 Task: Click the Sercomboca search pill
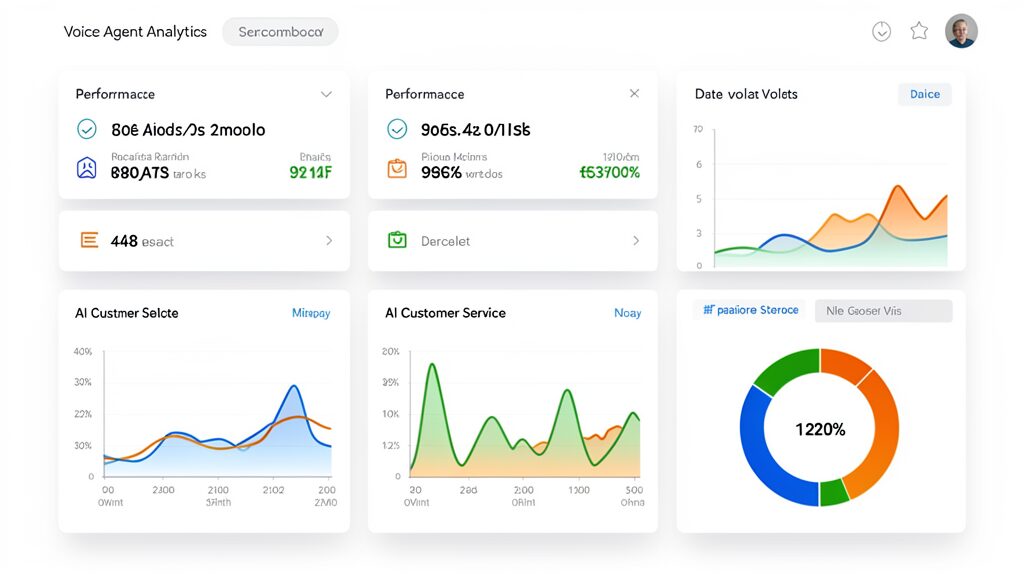pyautogui.click(x=280, y=31)
